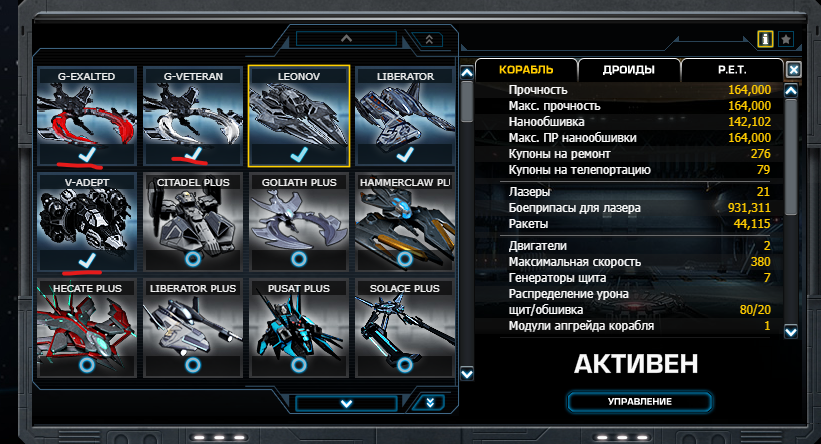The height and width of the screenshot is (444, 821).
Task: Select the G-VETERAN ship design
Action: pyautogui.click(x=193, y=116)
